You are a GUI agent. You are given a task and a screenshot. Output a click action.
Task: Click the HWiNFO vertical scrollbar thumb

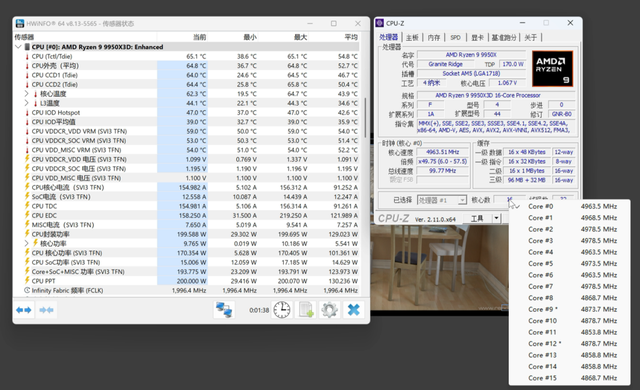pyautogui.click(x=365, y=118)
